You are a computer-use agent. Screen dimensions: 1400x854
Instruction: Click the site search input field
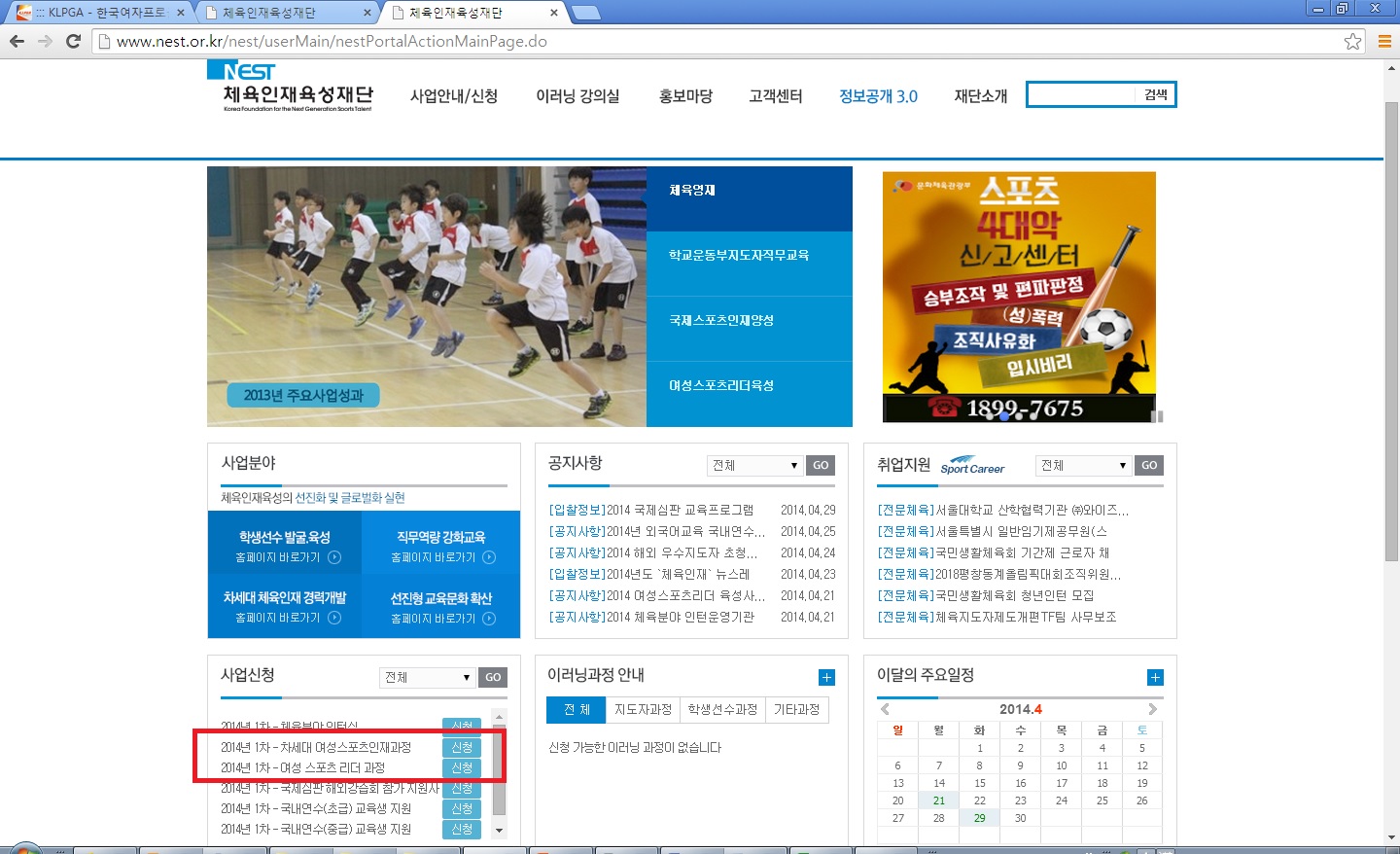1082,94
